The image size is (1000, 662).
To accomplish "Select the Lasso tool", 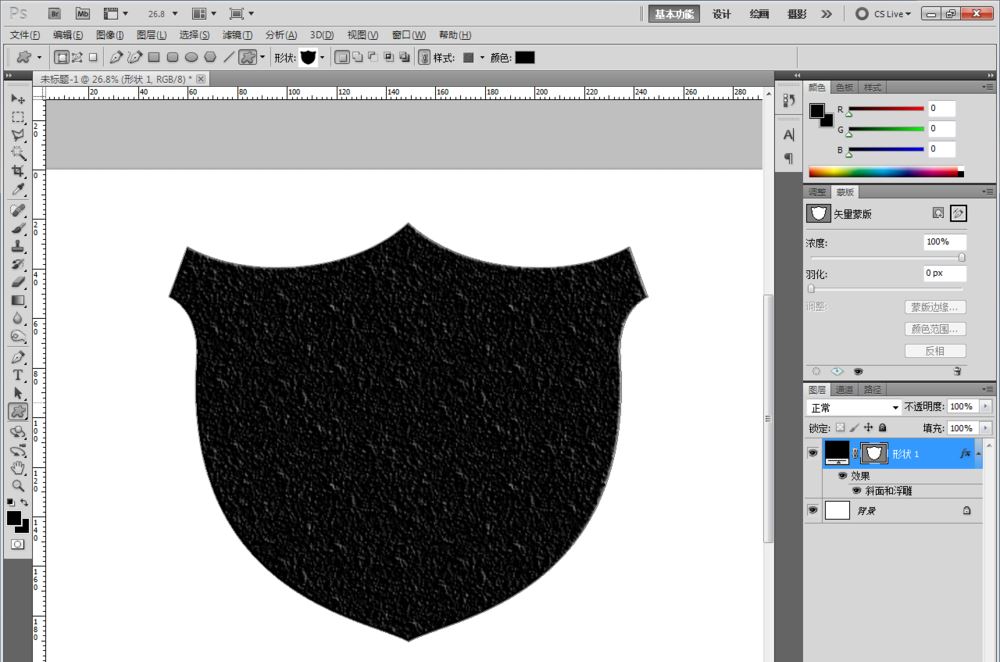I will [x=18, y=135].
